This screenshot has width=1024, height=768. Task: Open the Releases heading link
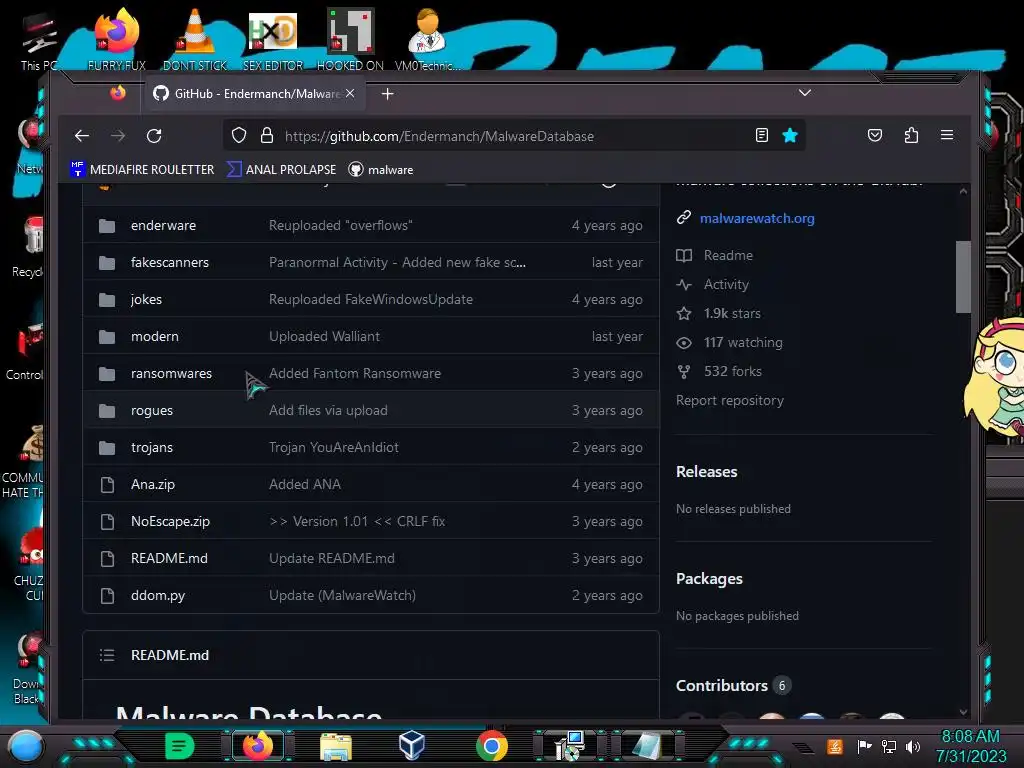707,472
